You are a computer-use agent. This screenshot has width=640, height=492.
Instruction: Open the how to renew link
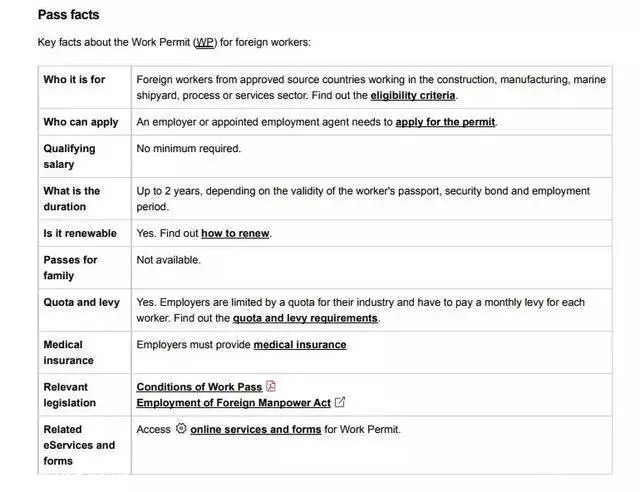(x=235, y=234)
